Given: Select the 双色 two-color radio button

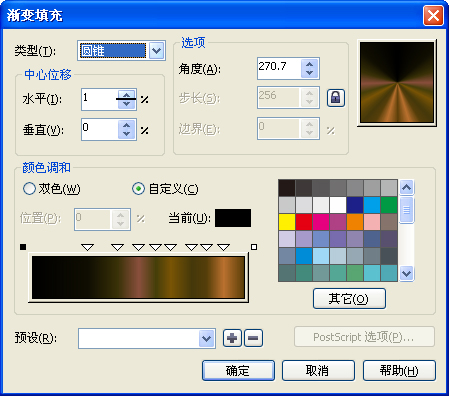Looking at the screenshot, I should point(29,189).
